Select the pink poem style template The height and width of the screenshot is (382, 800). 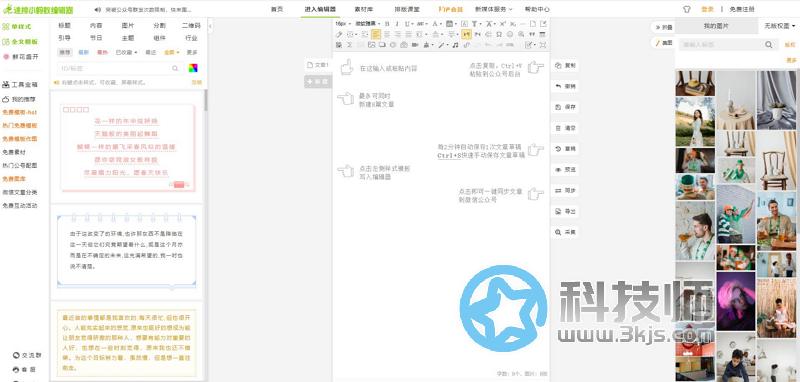coord(127,148)
